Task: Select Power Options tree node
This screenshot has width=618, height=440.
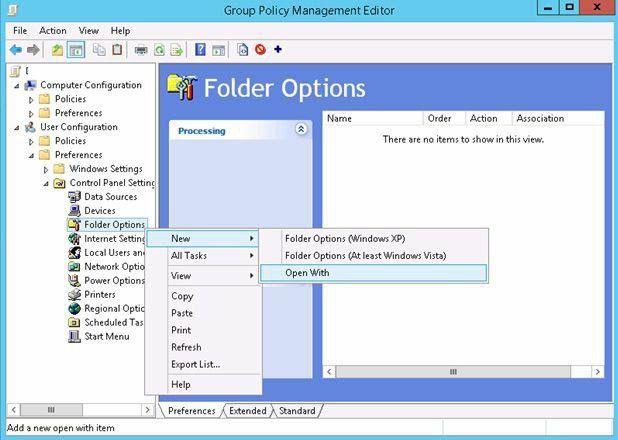Action: [x=112, y=280]
